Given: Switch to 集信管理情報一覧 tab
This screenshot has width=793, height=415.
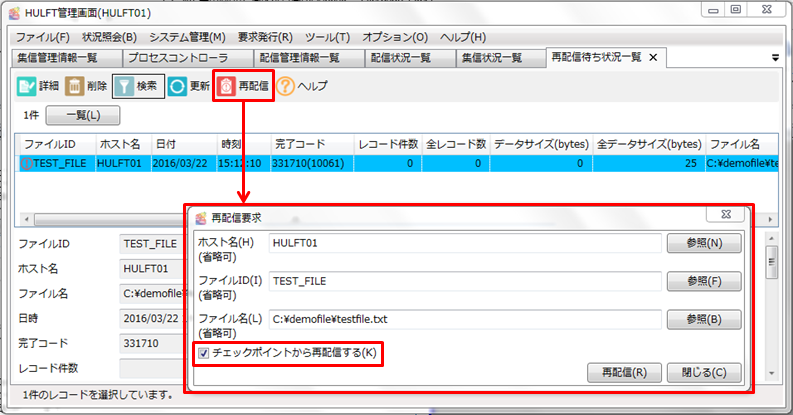Looking at the screenshot, I should 67,58.
